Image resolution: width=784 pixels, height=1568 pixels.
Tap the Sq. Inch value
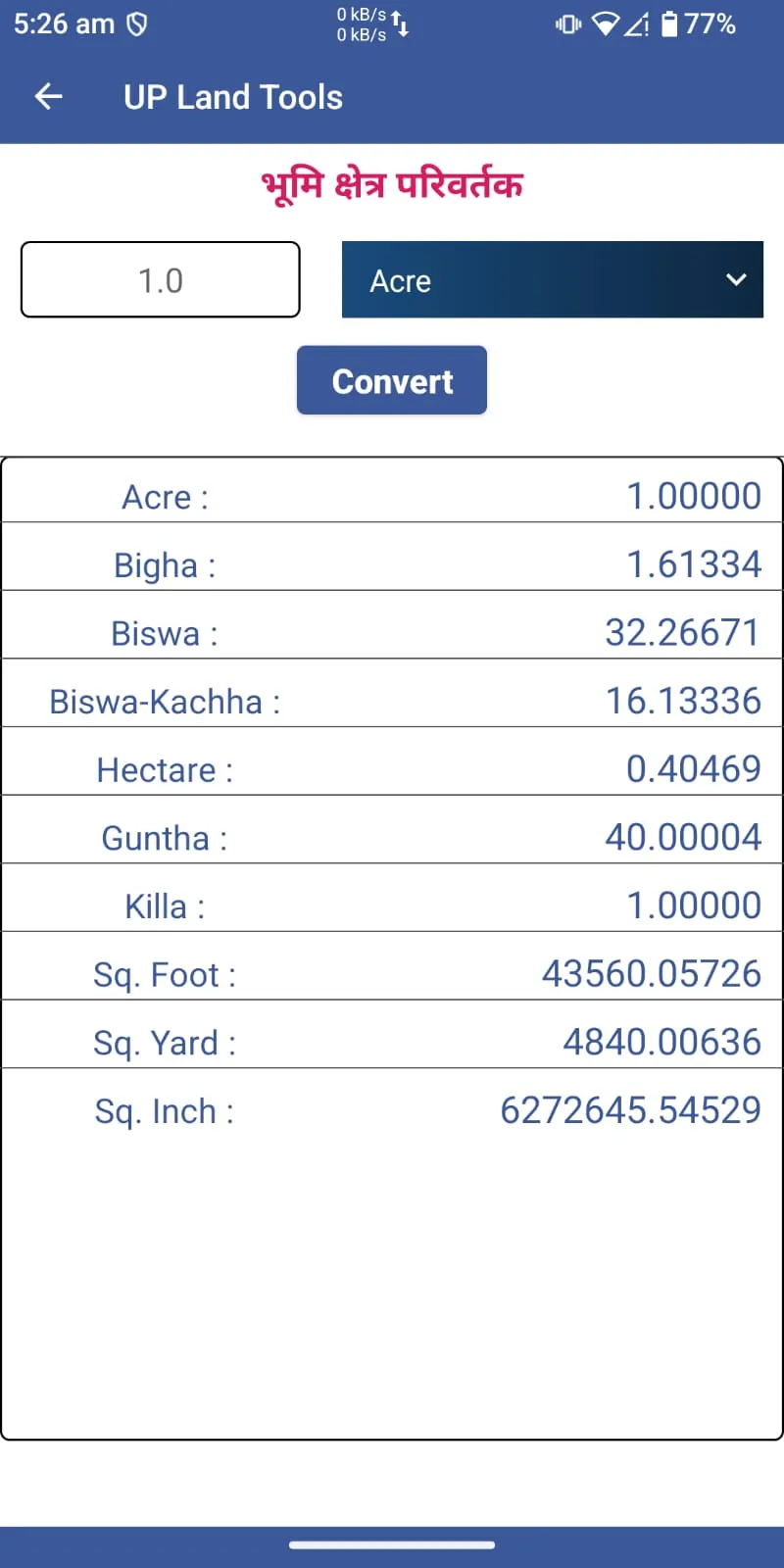pos(630,1110)
